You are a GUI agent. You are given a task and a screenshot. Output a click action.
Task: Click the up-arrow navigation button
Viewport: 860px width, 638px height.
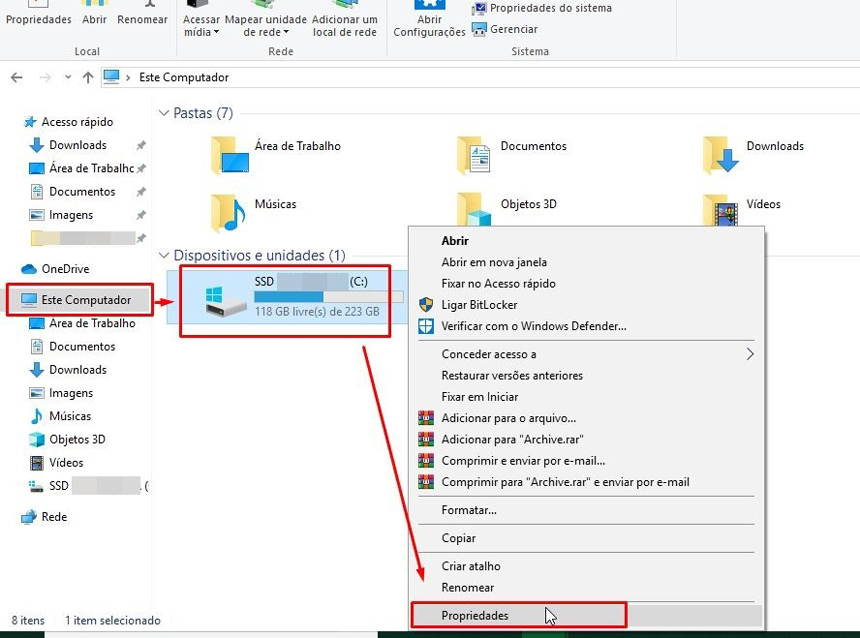pyautogui.click(x=88, y=78)
